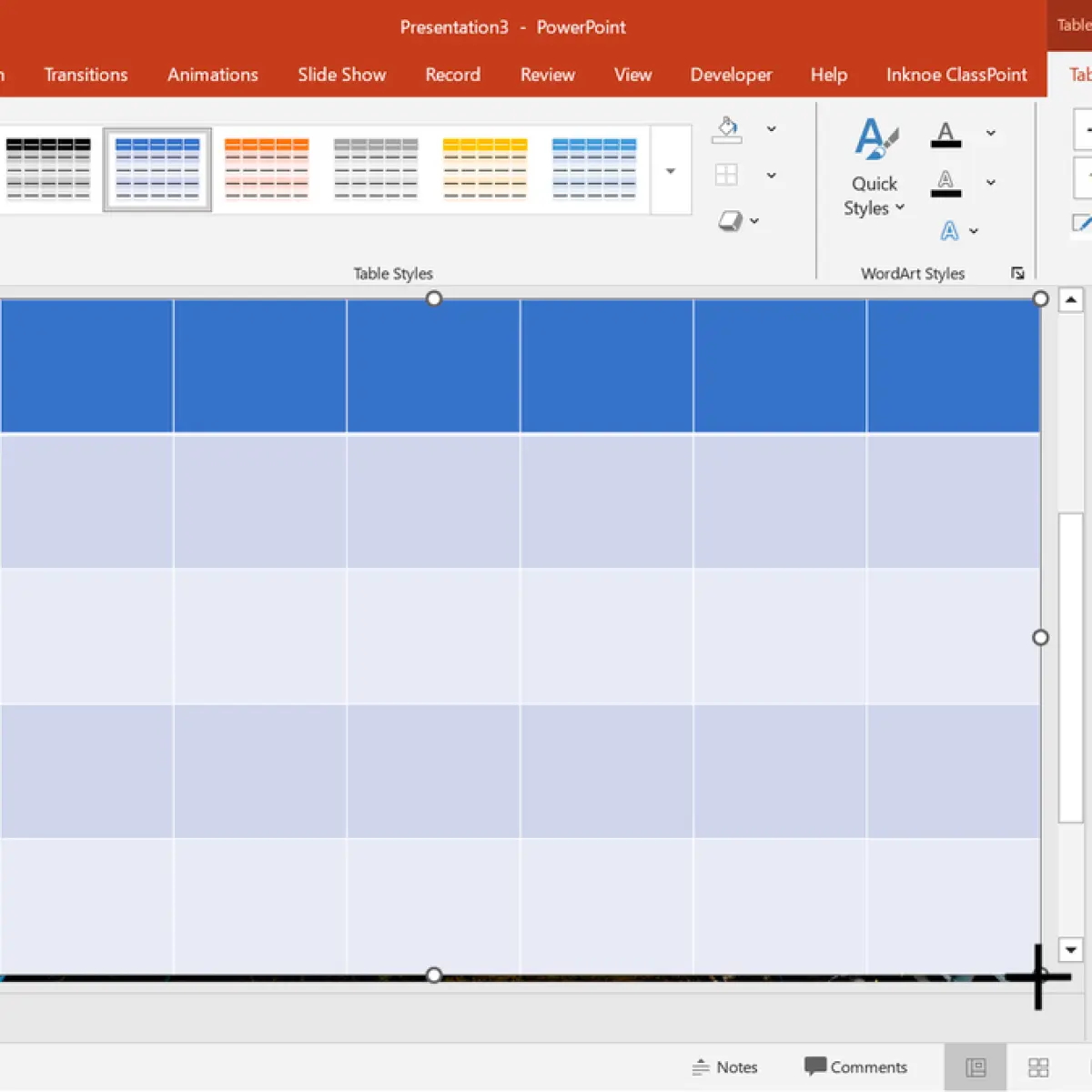1092x1092 pixels.
Task: Switch to the Animations tab
Action: 212,75
